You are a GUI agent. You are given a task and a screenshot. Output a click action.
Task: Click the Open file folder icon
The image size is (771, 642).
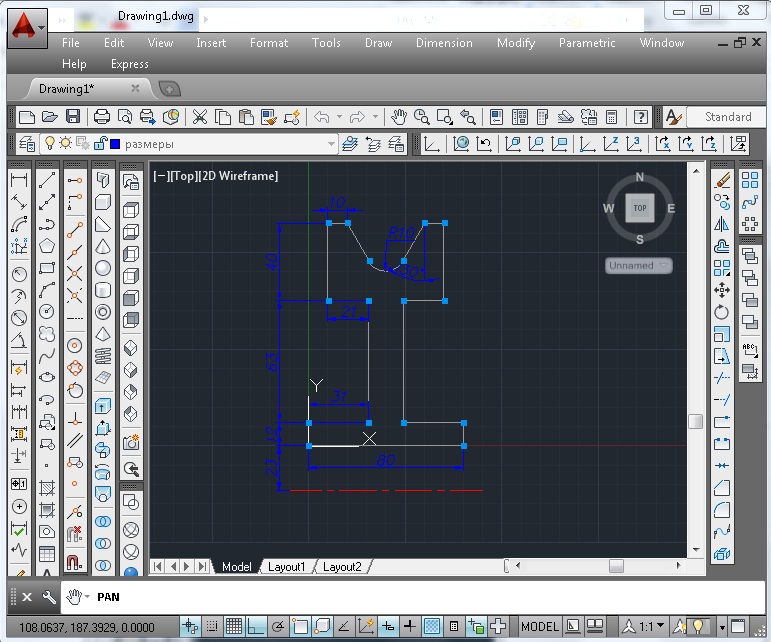click(x=50, y=117)
